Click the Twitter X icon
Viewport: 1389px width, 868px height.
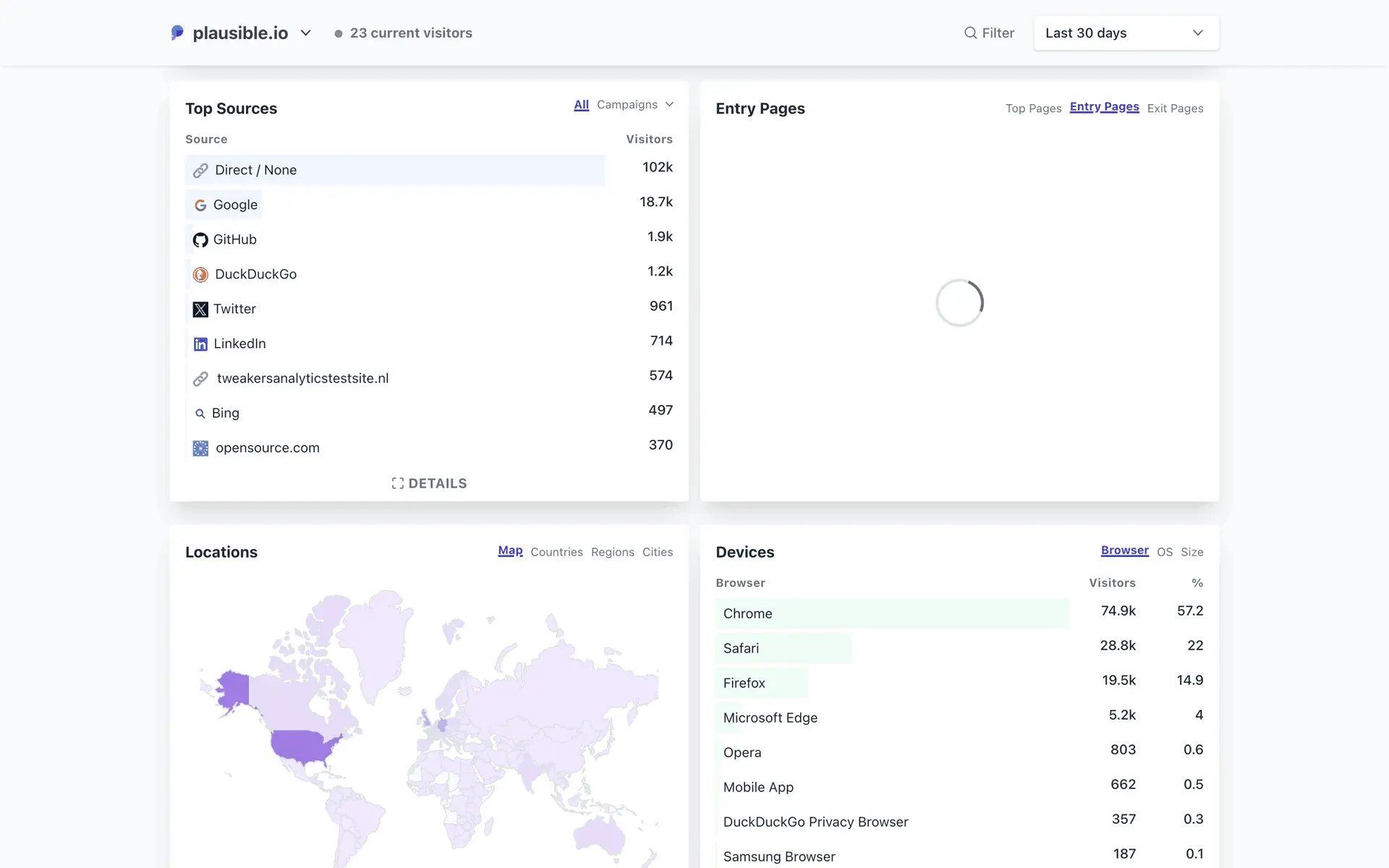(x=200, y=310)
